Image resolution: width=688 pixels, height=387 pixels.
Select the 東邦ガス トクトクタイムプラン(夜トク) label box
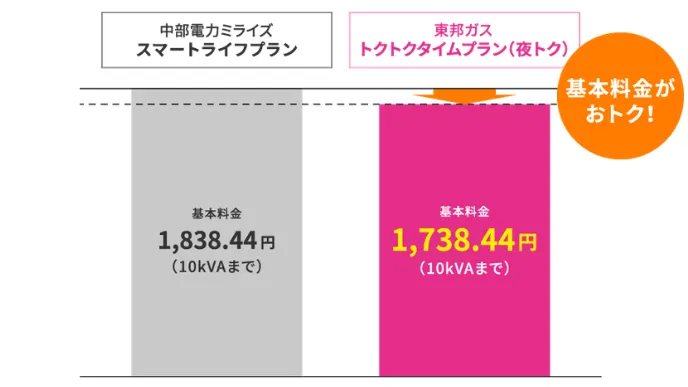pyautogui.click(x=464, y=40)
